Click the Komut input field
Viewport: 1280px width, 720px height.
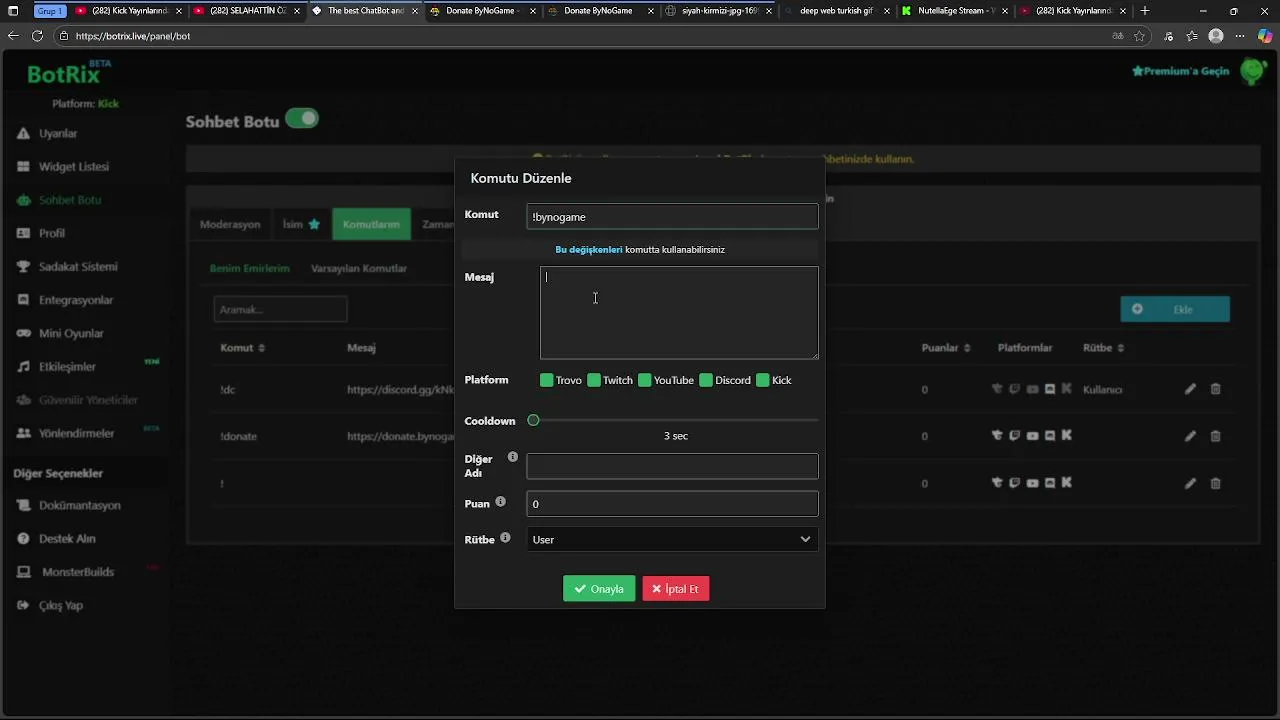[x=672, y=217]
